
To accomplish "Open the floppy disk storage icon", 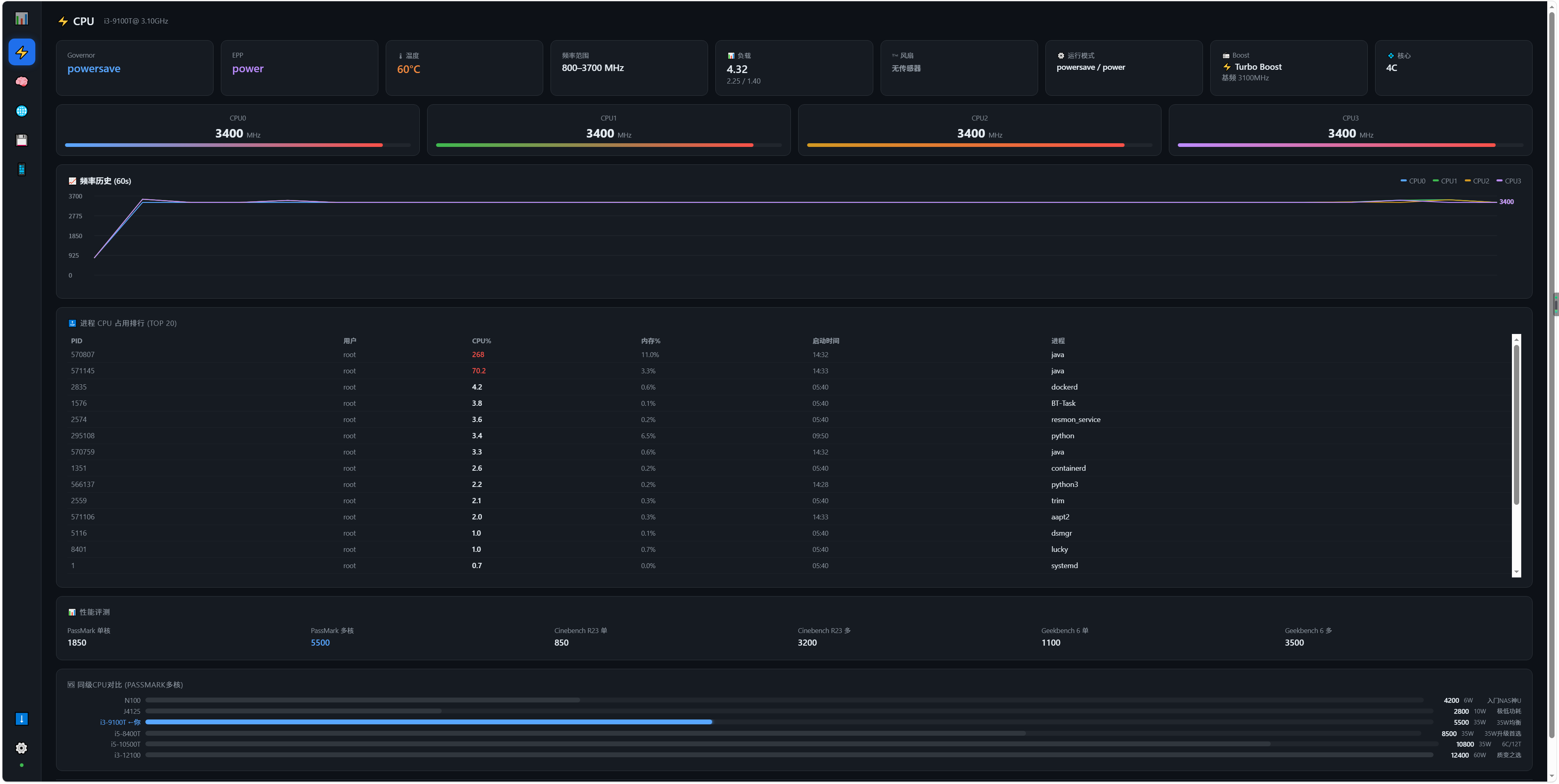I will tap(21, 140).
